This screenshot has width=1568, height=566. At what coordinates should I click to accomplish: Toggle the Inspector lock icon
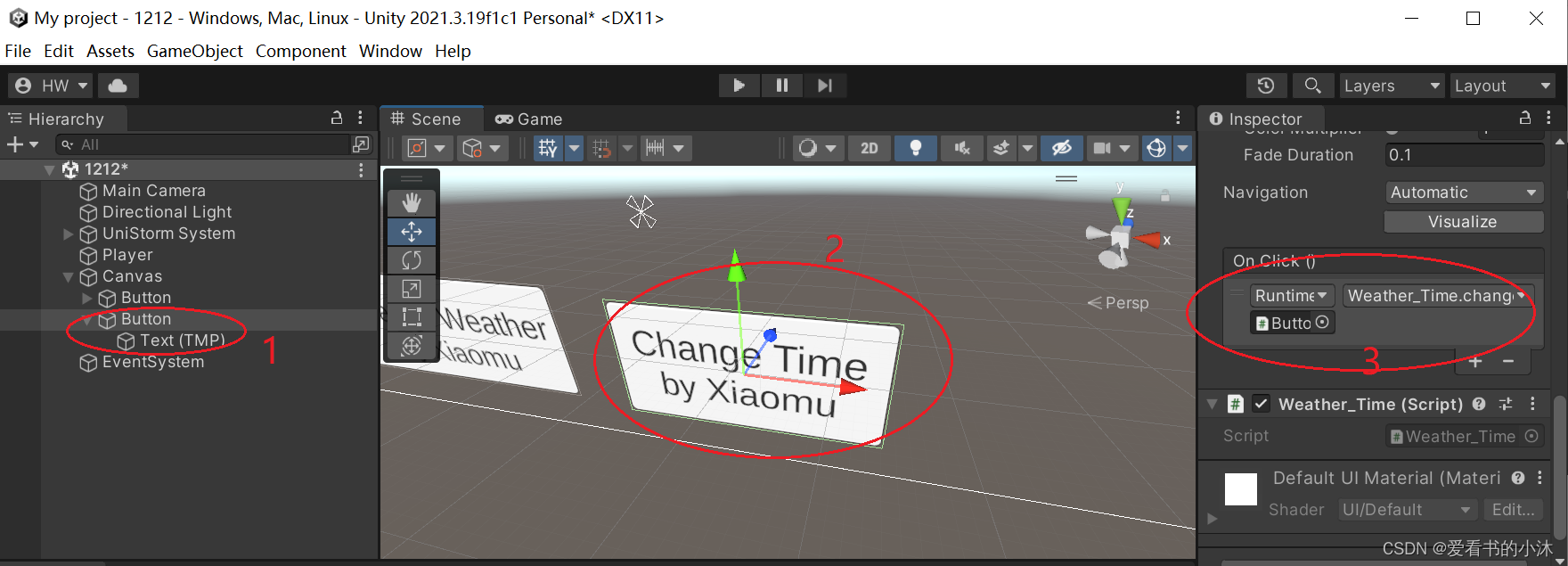pyautogui.click(x=1525, y=118)
